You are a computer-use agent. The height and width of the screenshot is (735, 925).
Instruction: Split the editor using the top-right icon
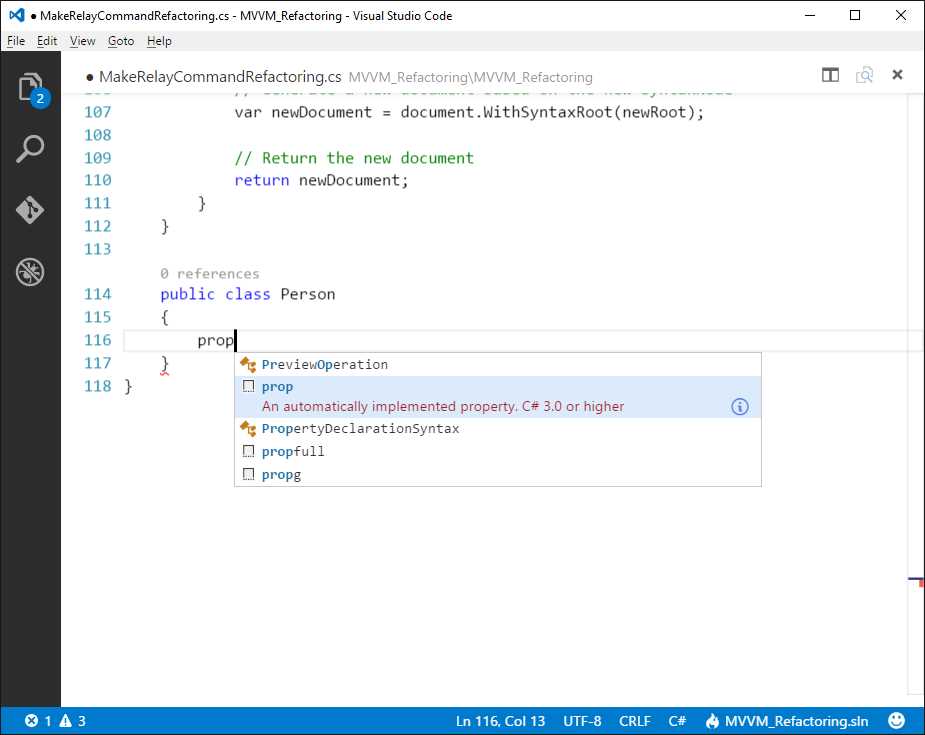tap(830, 75)
